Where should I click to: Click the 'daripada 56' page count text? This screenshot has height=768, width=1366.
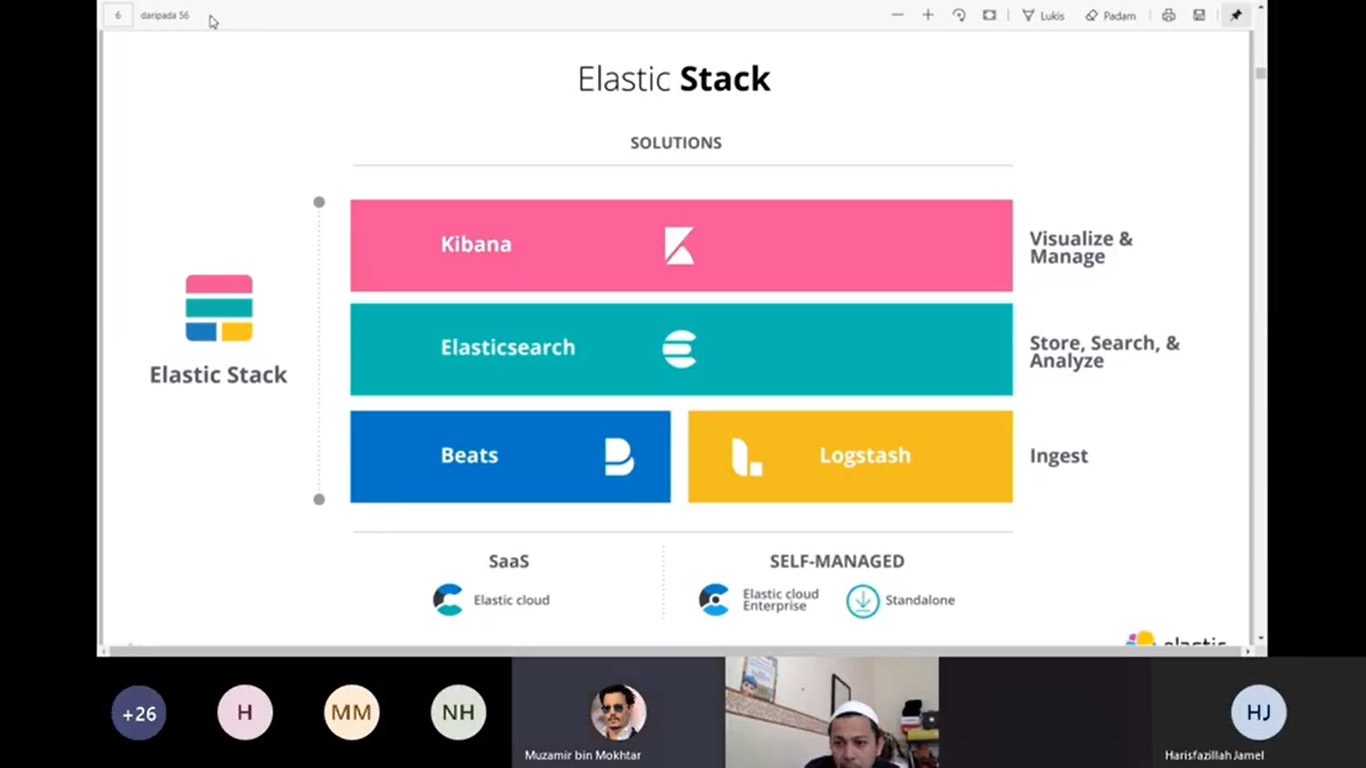(165, 16)
